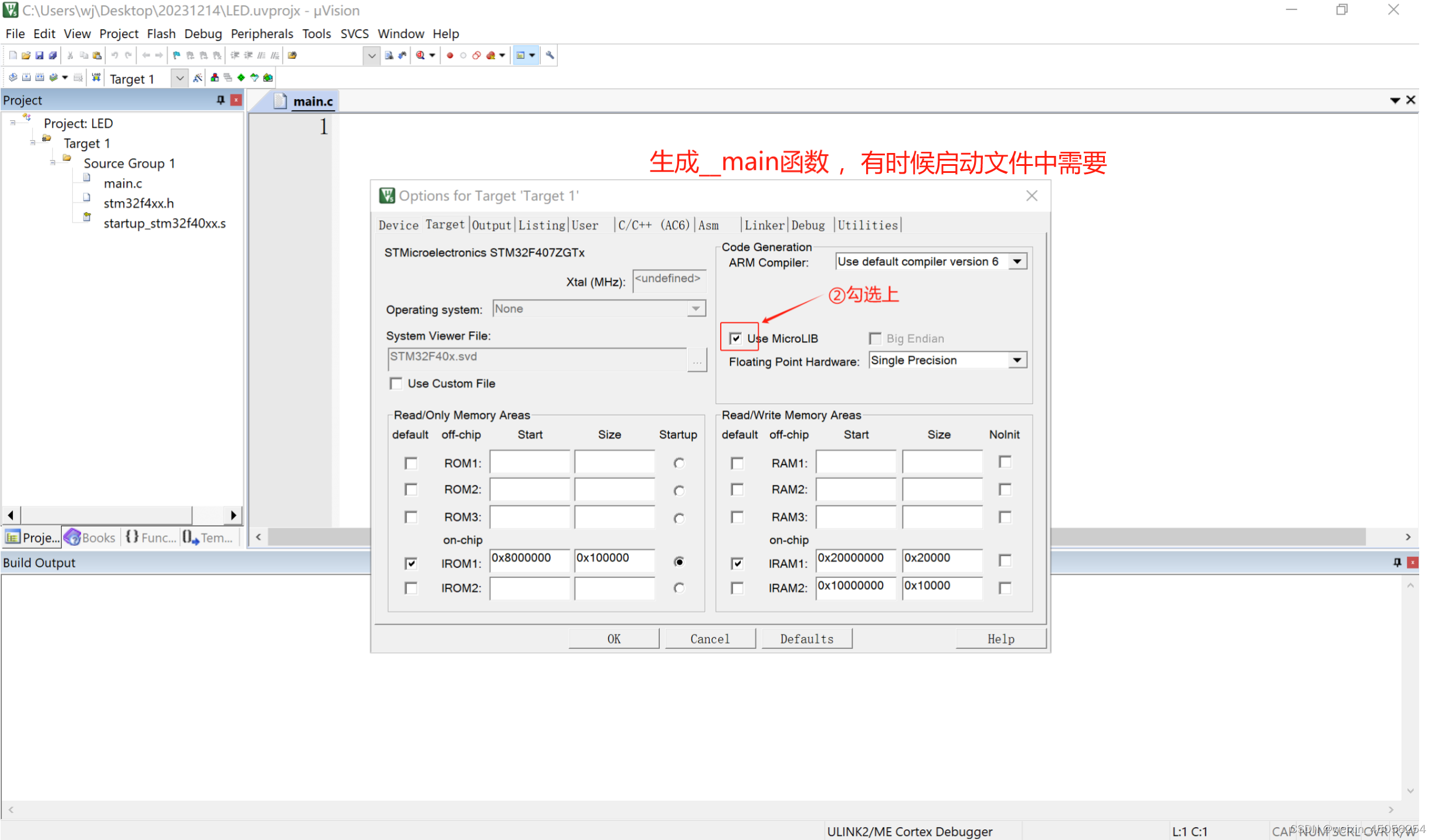Switch to the Linker tab
The height and width of the screenshot is (840, 1435).
point(764,225)
